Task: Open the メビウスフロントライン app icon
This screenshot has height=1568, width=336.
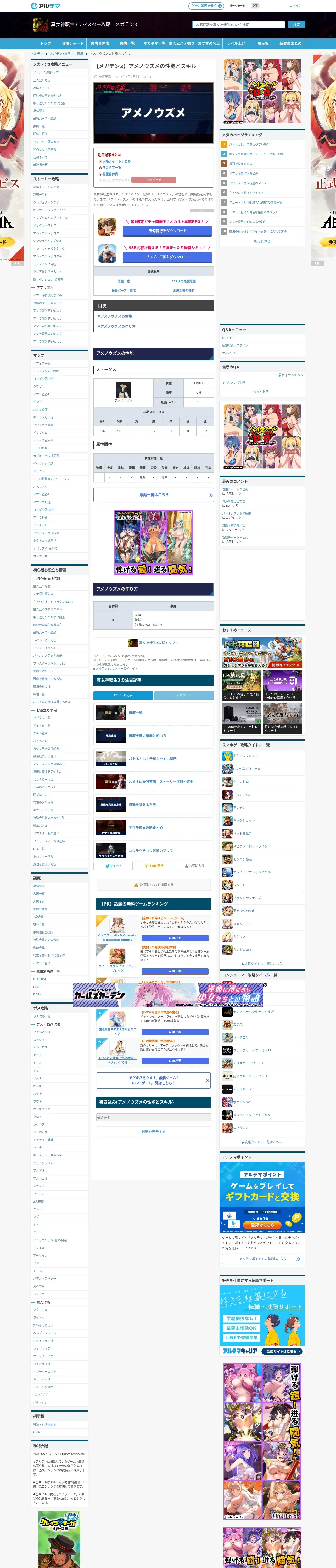Action: click(227, 846)
